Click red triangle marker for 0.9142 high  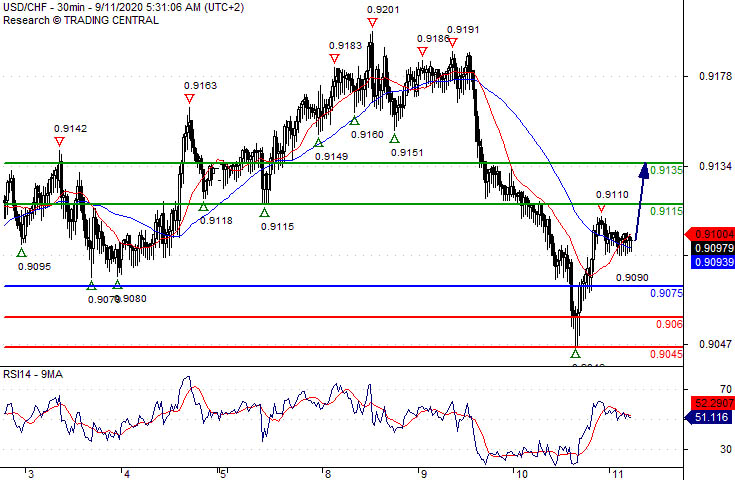click(x=59, y=142)
